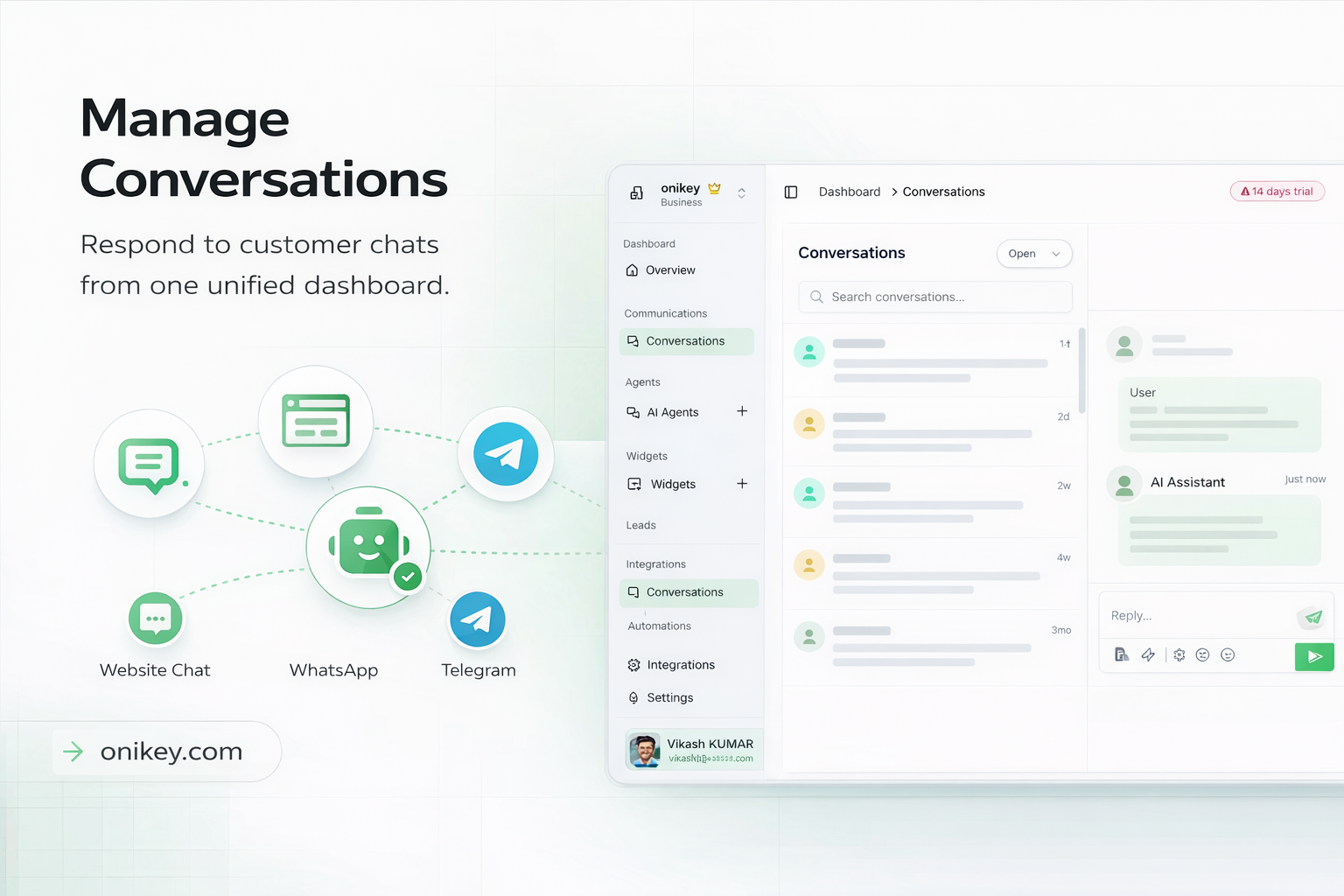The width and height of the screenshot is (1344, 896).
Task: Toggle the sidebar panel icon
Action: (791, 192)
